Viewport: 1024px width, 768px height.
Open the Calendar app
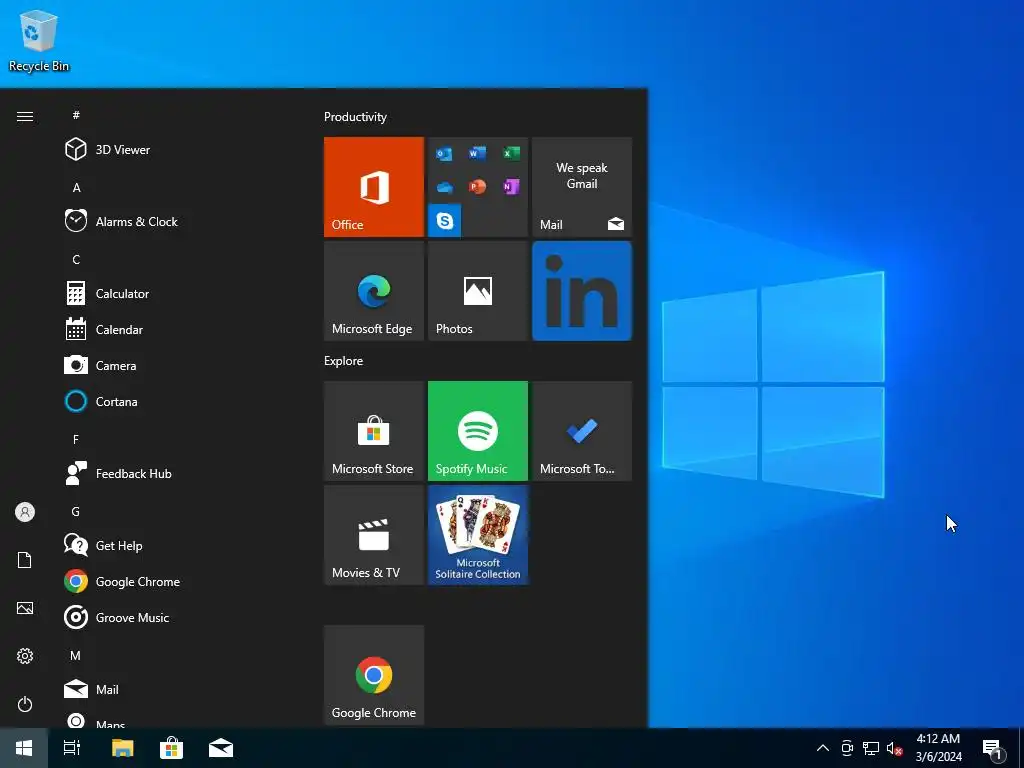(x=176, y=329)
